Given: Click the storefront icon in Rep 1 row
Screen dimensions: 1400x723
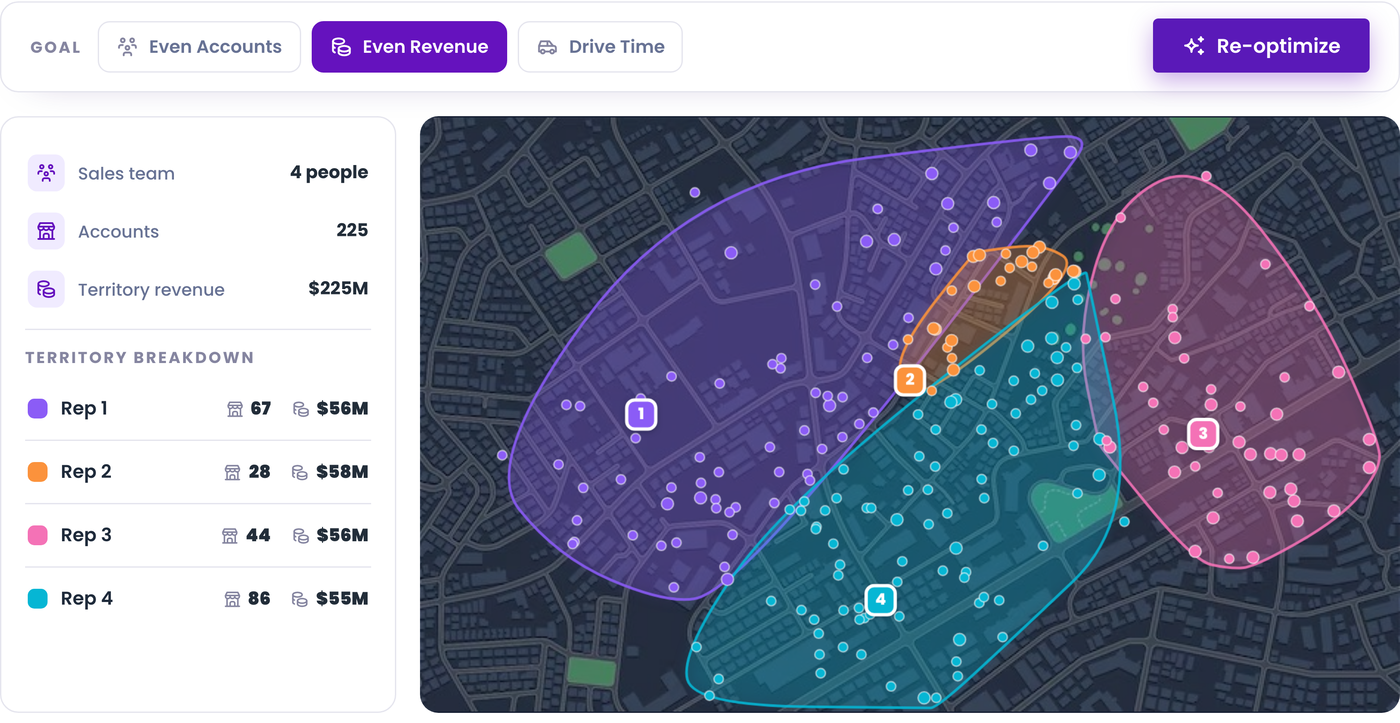Looking at the screenshot, I should point(235,409).
